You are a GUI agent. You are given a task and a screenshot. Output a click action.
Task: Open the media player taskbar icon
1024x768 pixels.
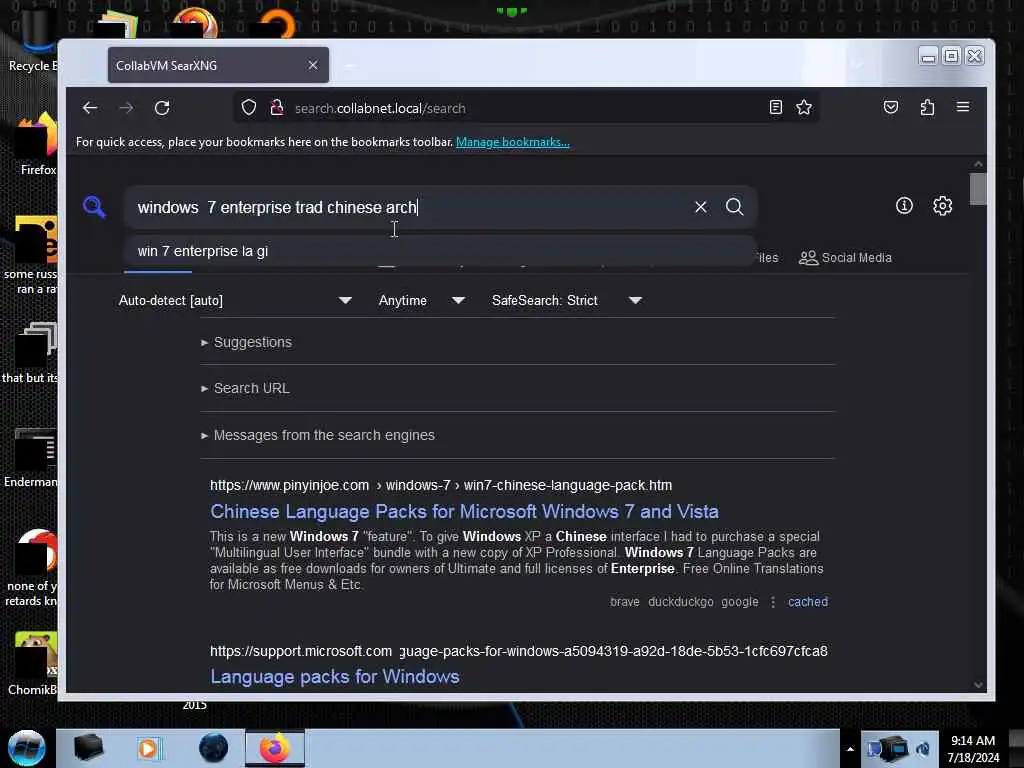[x=148, y=748]
